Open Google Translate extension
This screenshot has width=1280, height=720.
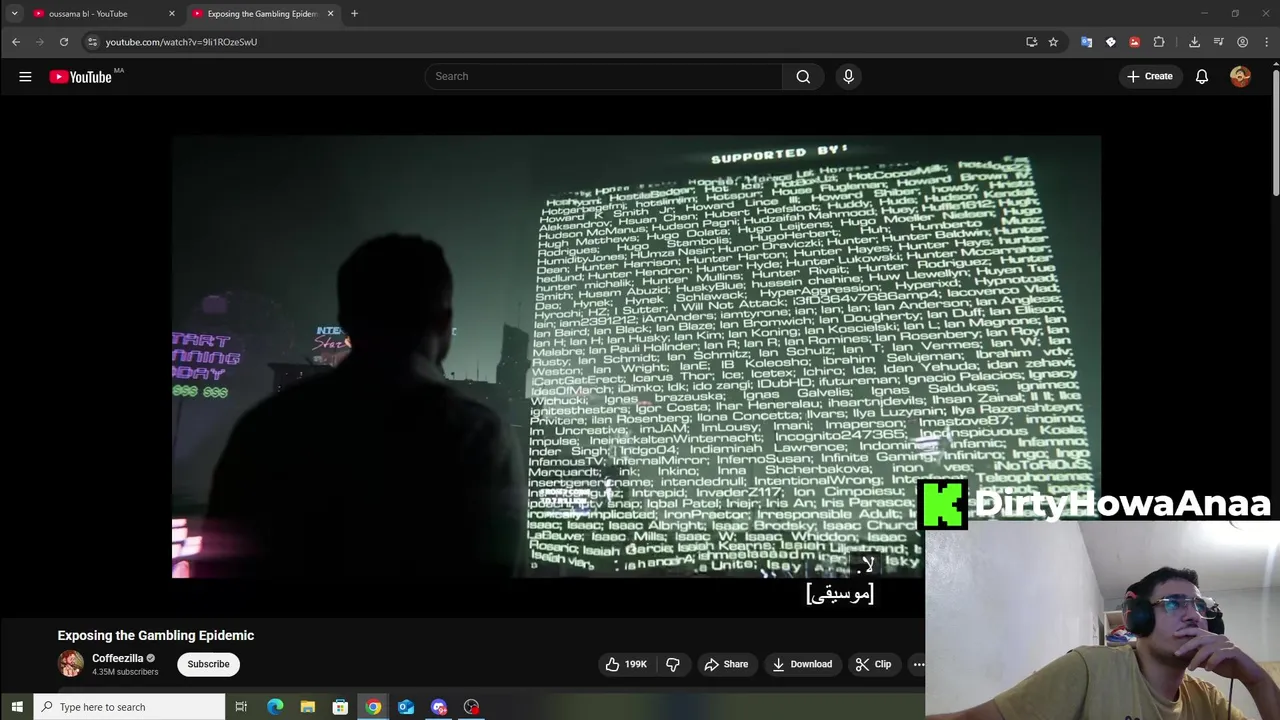(1086, 42)
